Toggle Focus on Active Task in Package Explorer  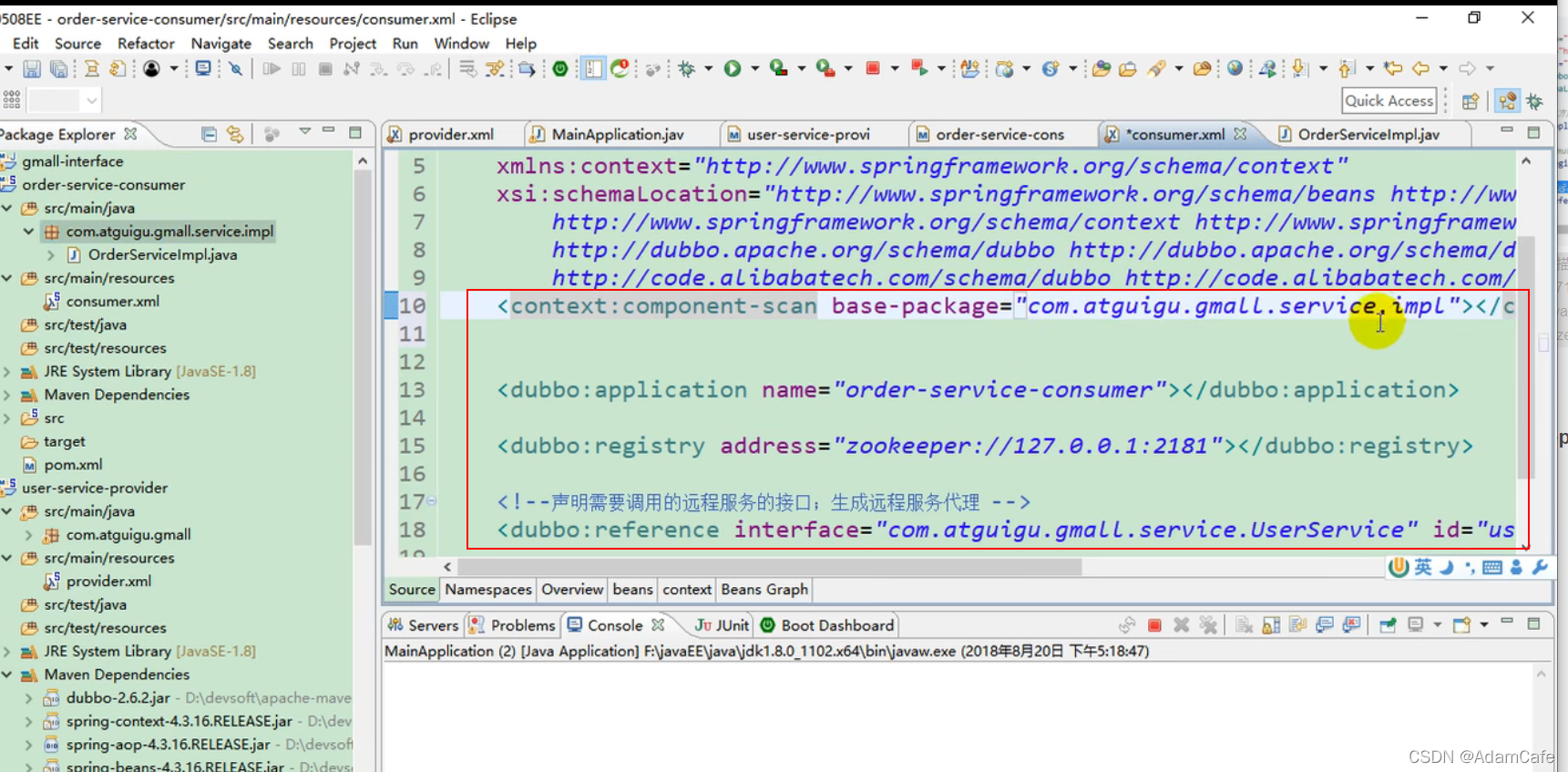coord(271,134)
